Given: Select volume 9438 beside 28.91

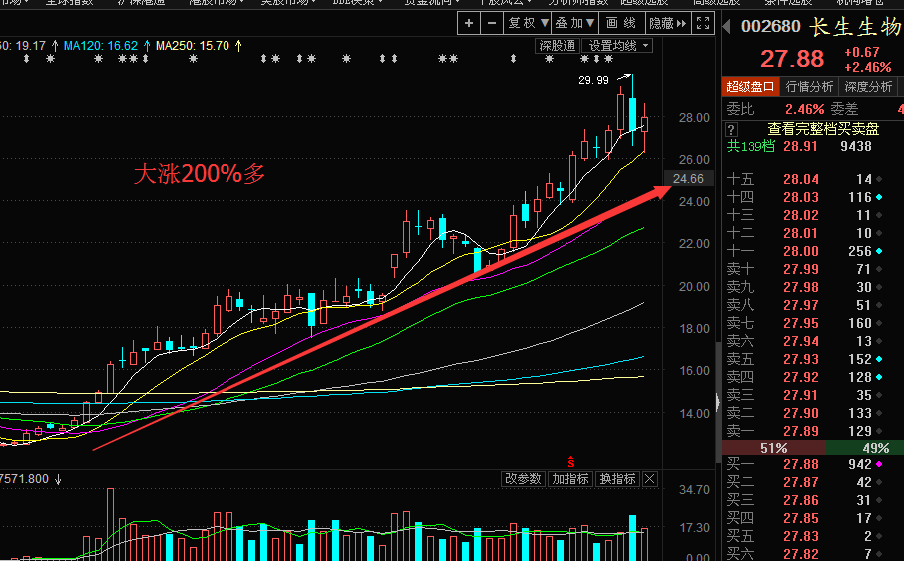Looking at the screenshot, I should 856,146.
